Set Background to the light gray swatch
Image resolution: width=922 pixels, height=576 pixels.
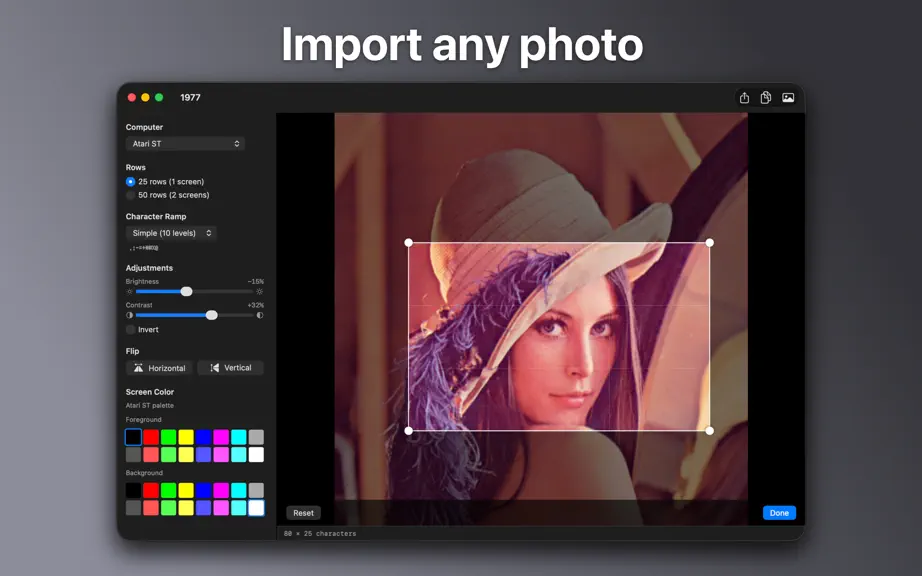(256, 490)
